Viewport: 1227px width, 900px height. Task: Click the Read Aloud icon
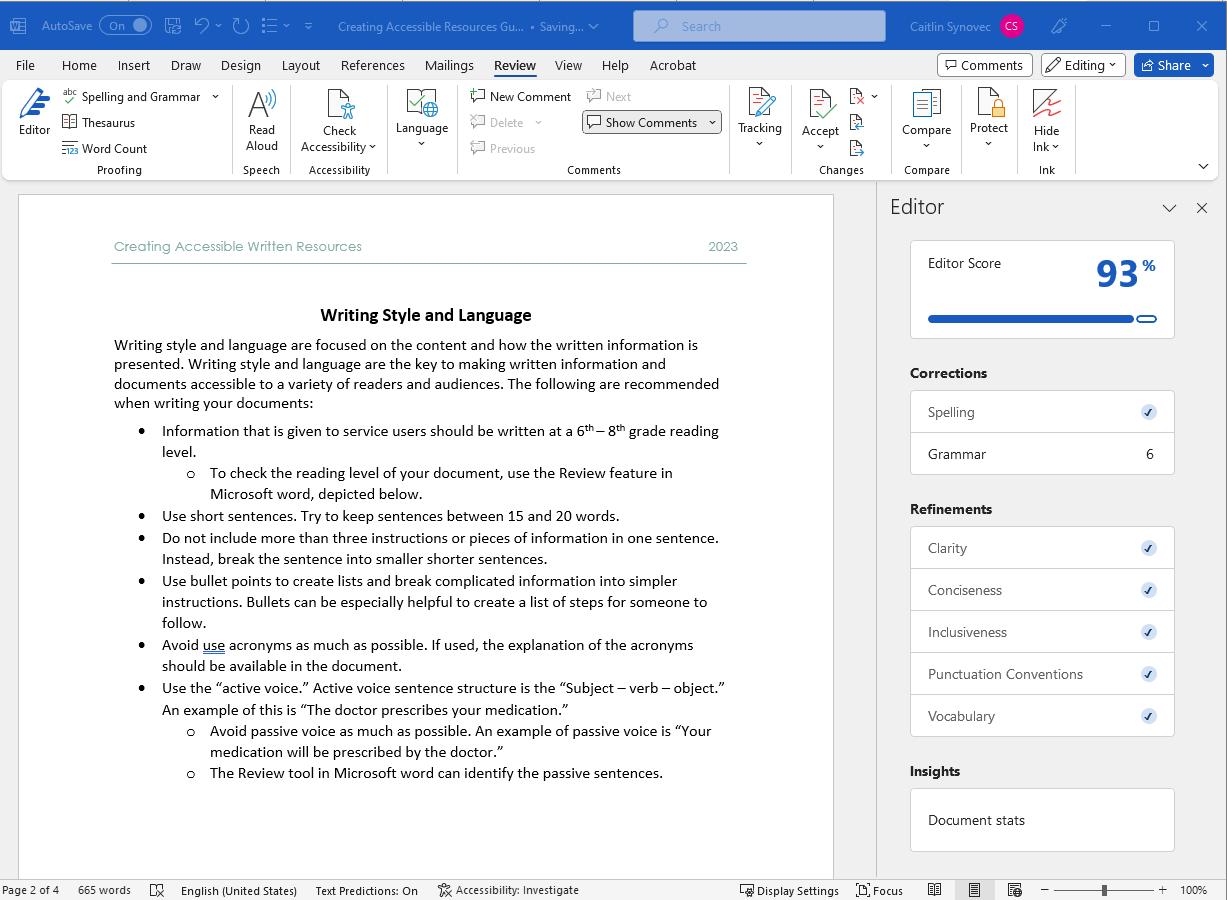(x=261, y=119)
